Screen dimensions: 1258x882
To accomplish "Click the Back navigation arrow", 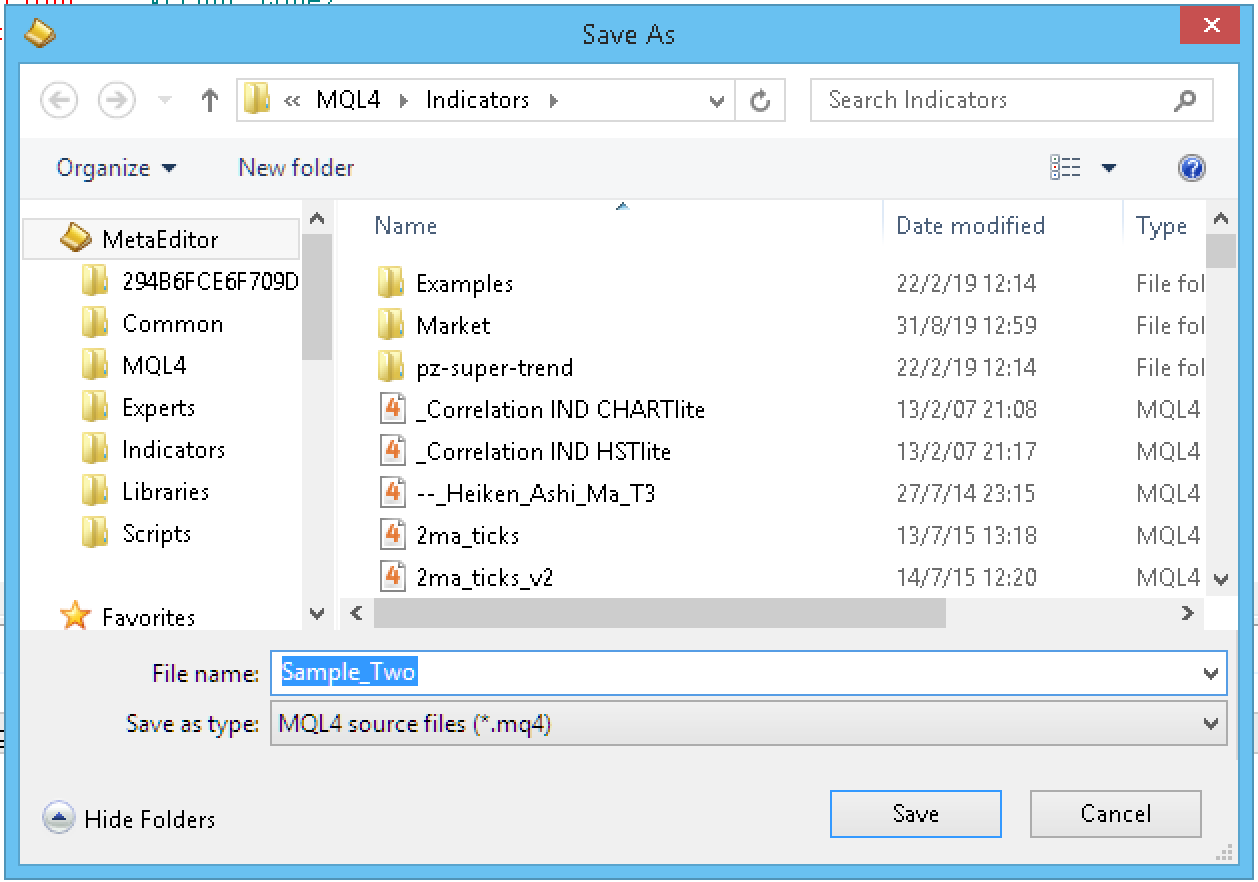I will 59,100.
